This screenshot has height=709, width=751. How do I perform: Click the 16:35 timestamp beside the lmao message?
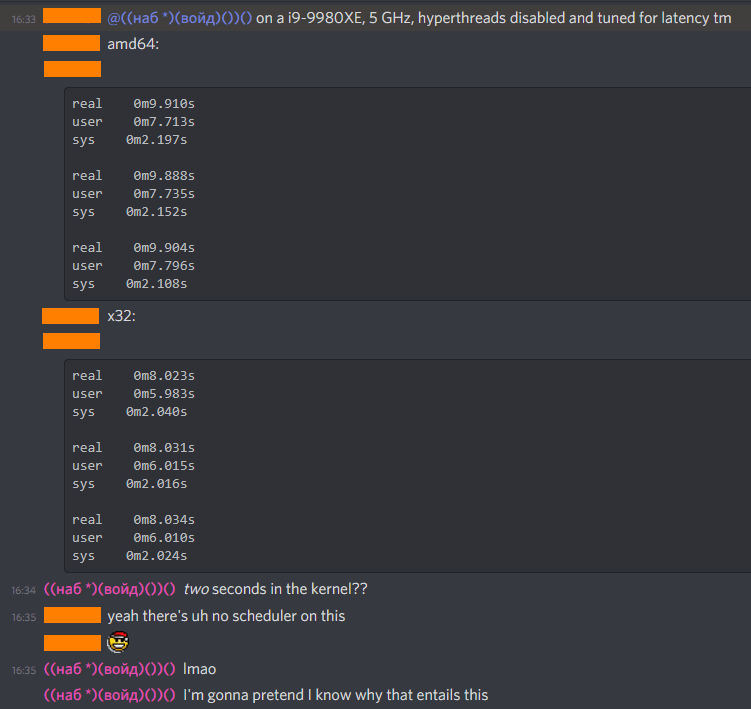[24, 670]
